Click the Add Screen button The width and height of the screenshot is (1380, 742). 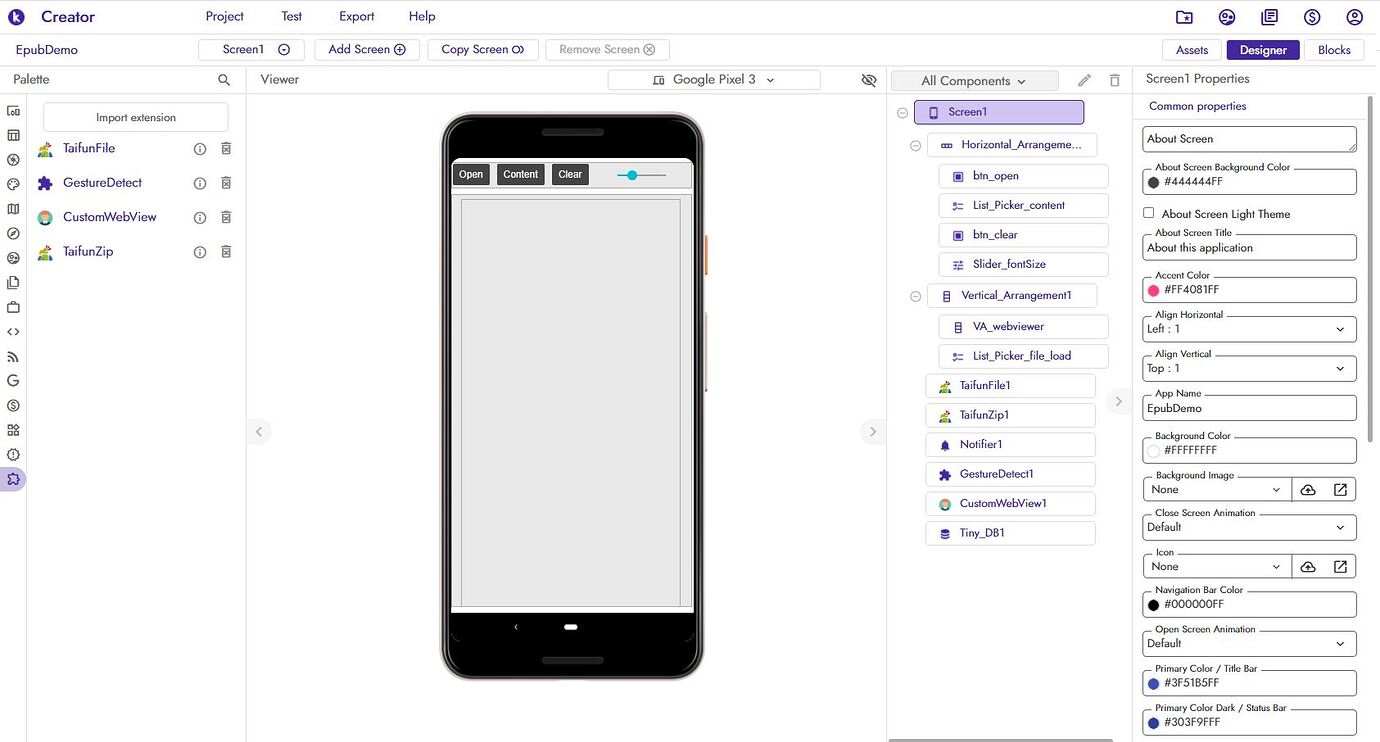click(x=366, y=49)
